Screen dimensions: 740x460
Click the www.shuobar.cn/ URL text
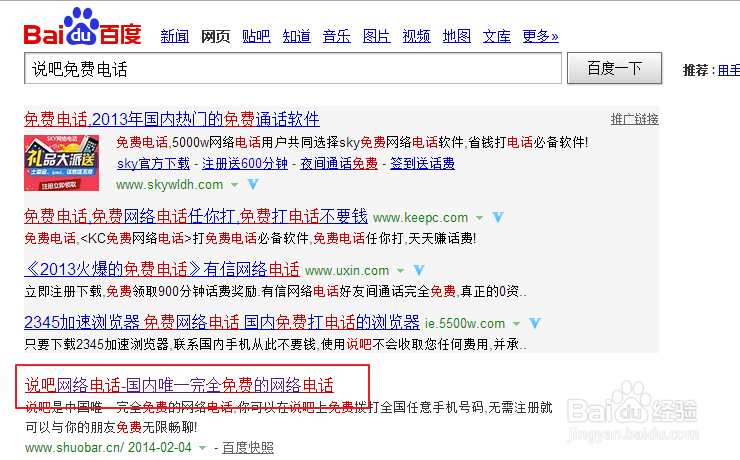tap(75, 447)
